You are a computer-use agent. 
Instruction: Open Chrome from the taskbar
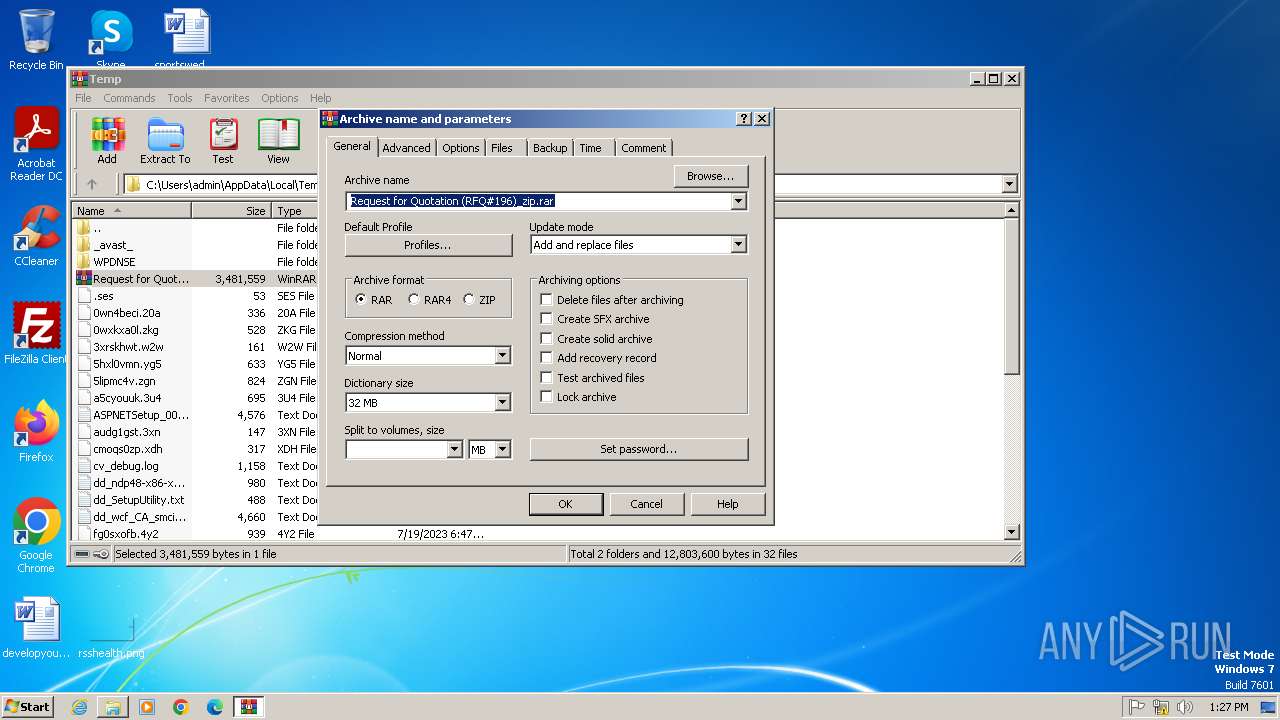pos(181,707)
